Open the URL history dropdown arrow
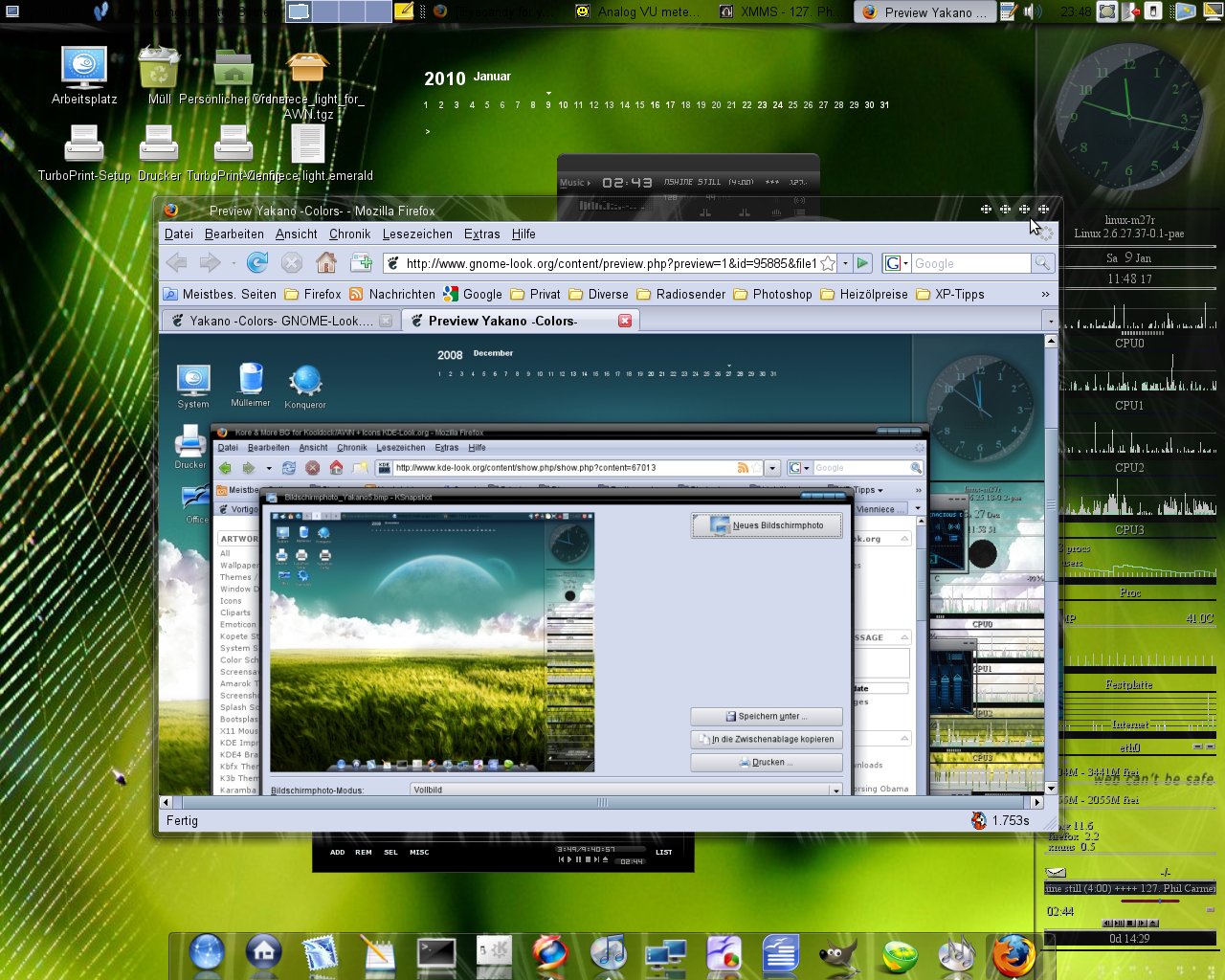Image resolution: width=1225 pixels, height=980 pixels. 845,263
